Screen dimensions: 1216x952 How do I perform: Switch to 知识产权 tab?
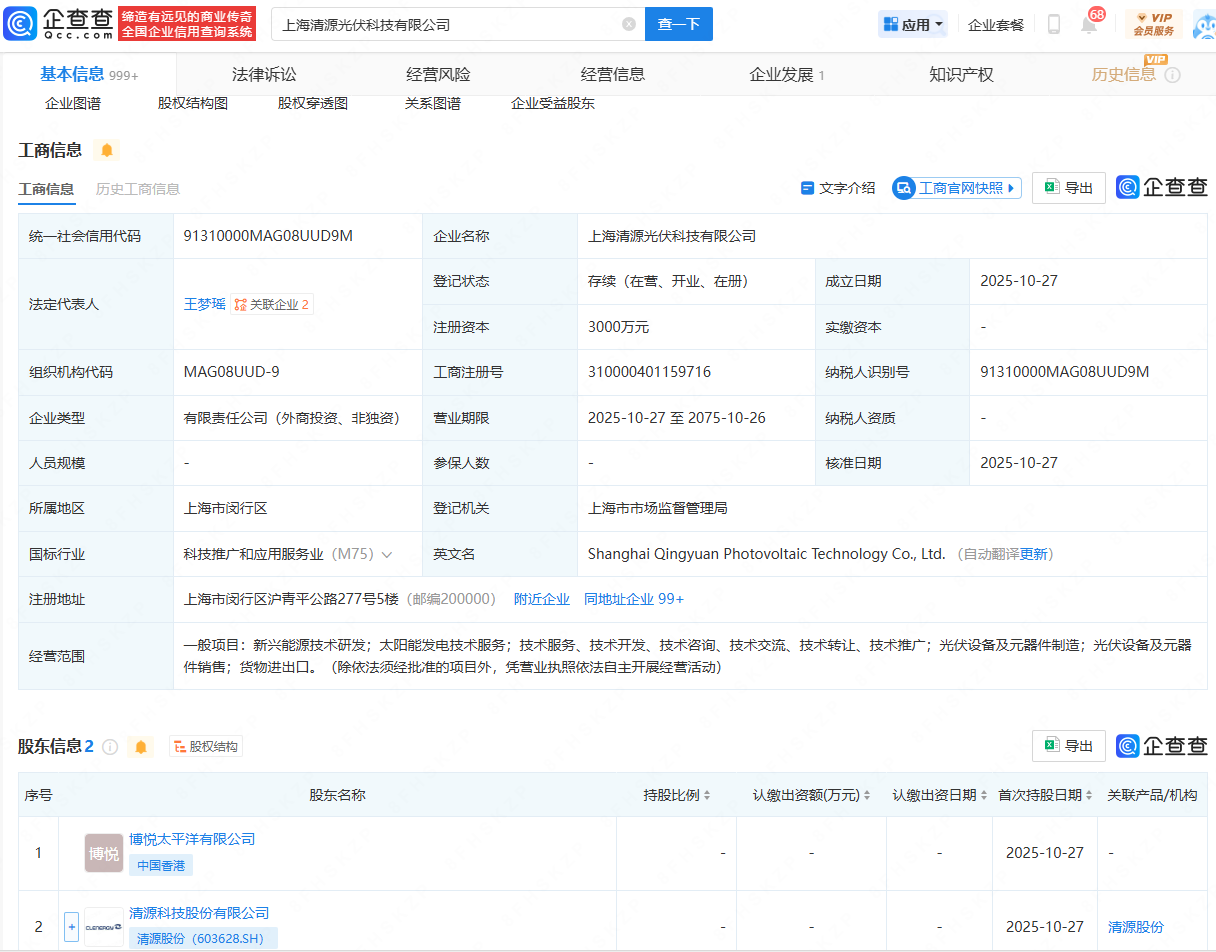coord(961,75)
